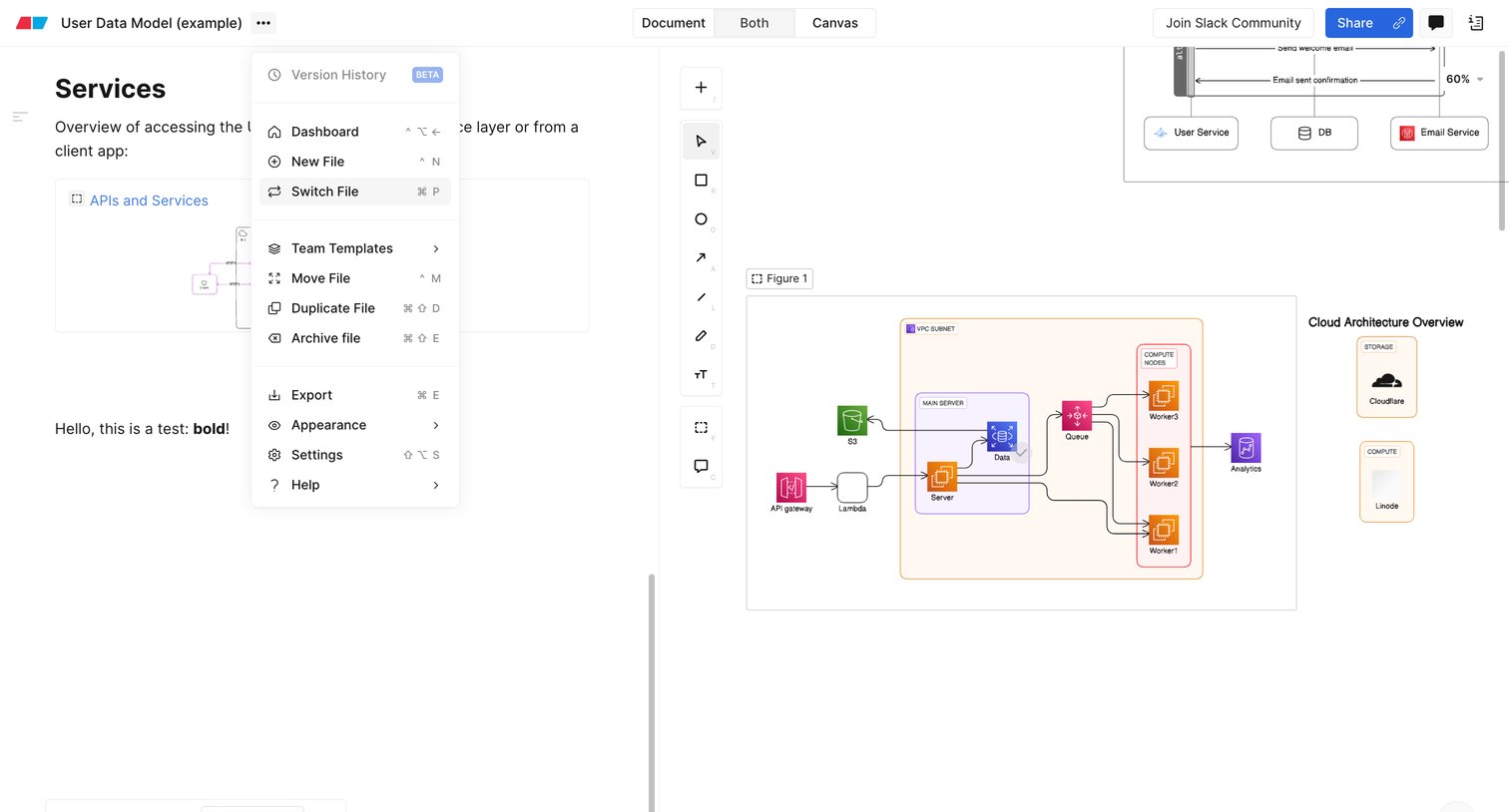Screen dimensions: 1509x812
Task: Click the S3 bucket icon in diagram
Action: pos(851,420)
